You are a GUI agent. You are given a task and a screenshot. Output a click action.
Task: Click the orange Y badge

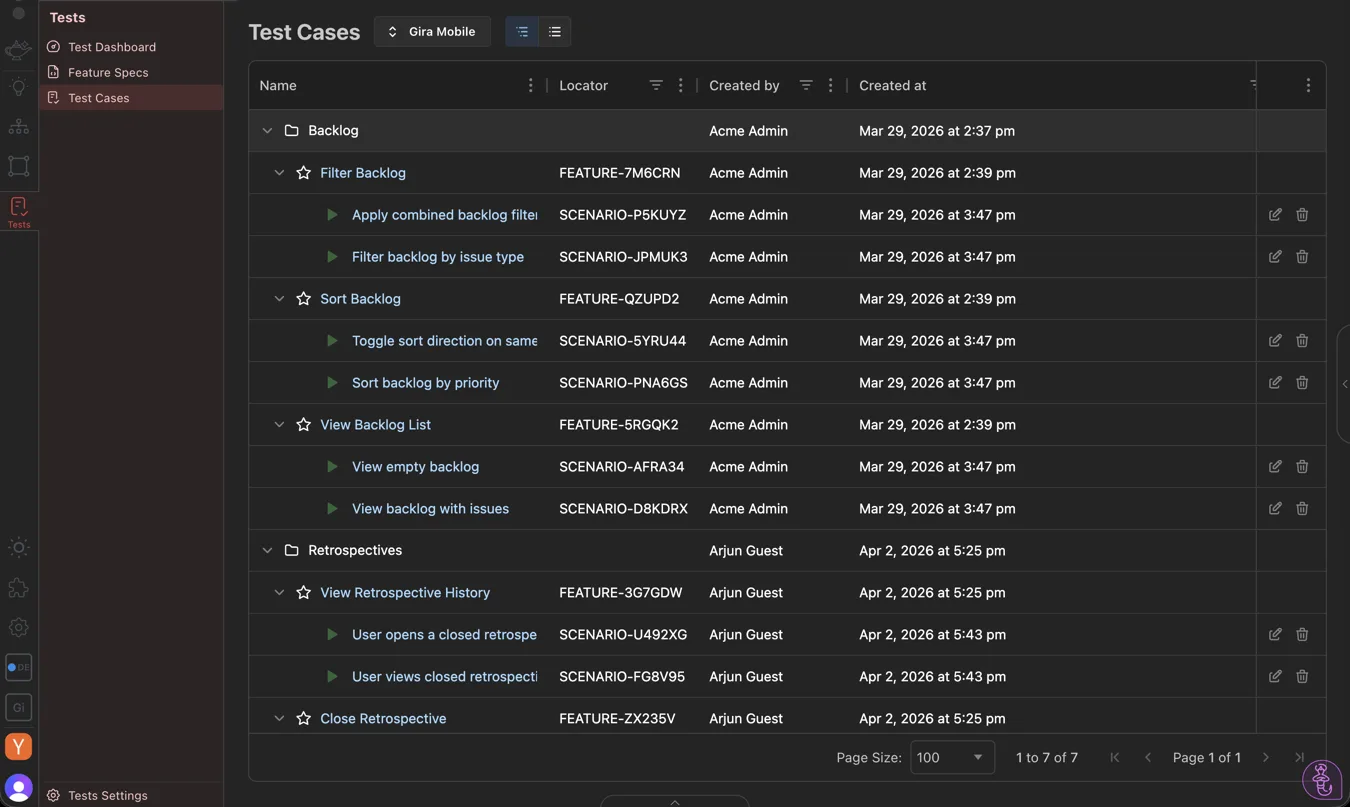coord(18,747)
